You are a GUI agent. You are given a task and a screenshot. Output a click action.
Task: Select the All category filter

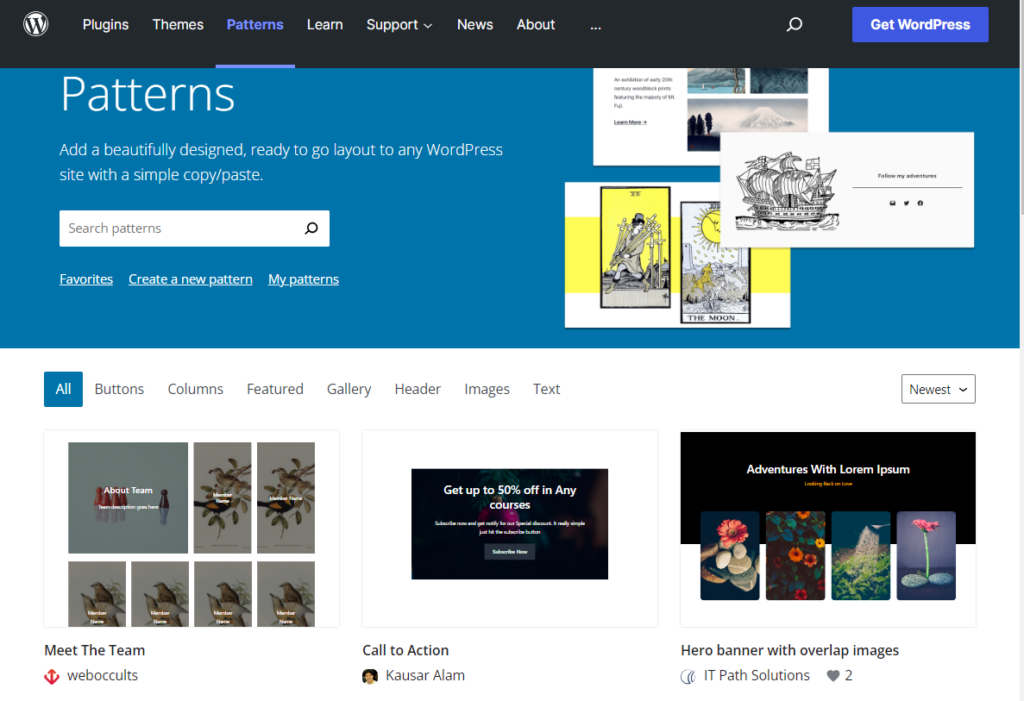[63, 389]
